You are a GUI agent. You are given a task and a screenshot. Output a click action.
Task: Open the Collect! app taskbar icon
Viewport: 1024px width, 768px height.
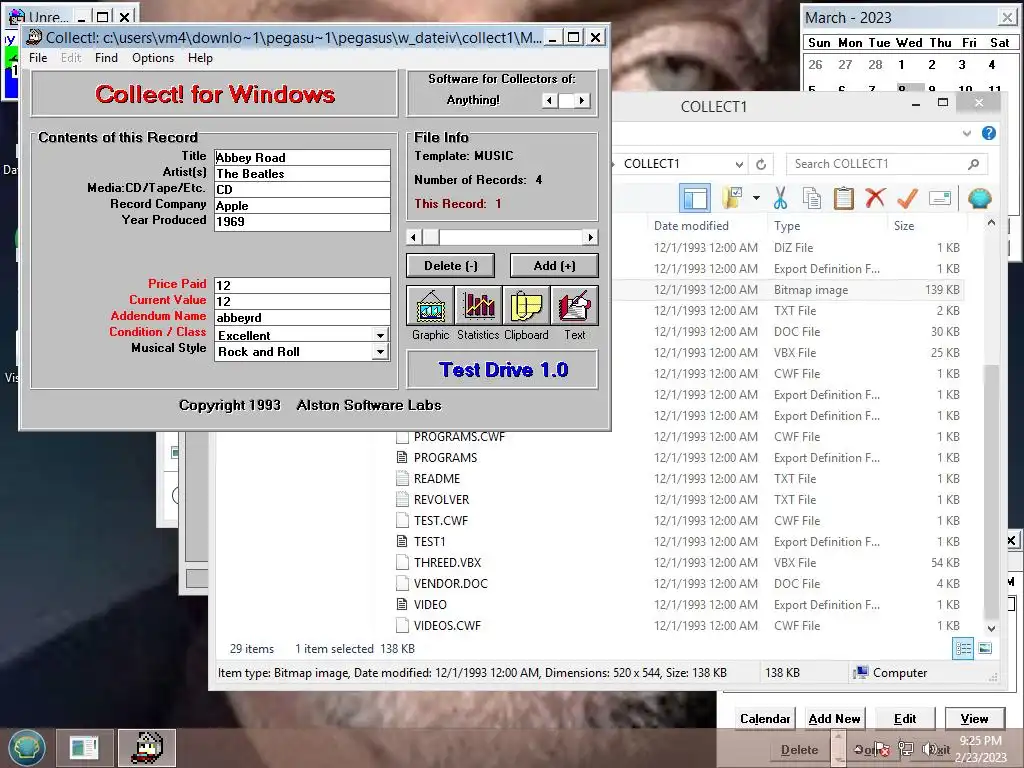147,748
